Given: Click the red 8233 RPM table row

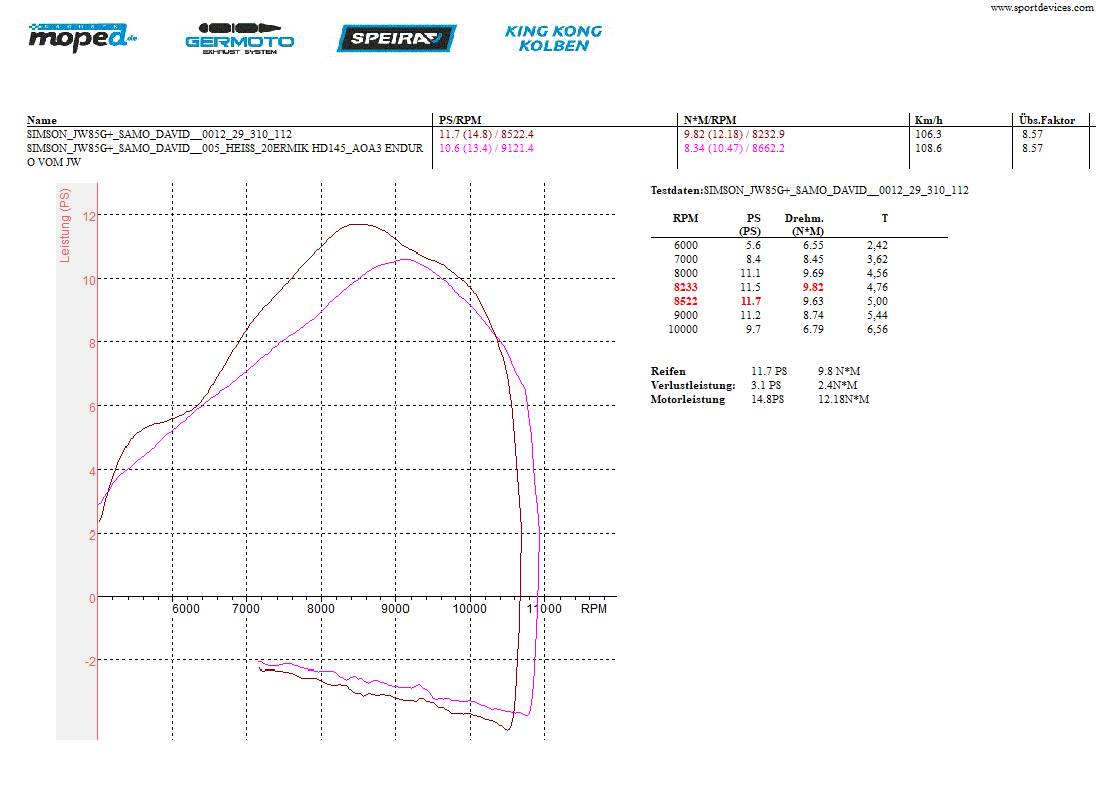Looking at the screenshot, I should [x=685, y=287].
